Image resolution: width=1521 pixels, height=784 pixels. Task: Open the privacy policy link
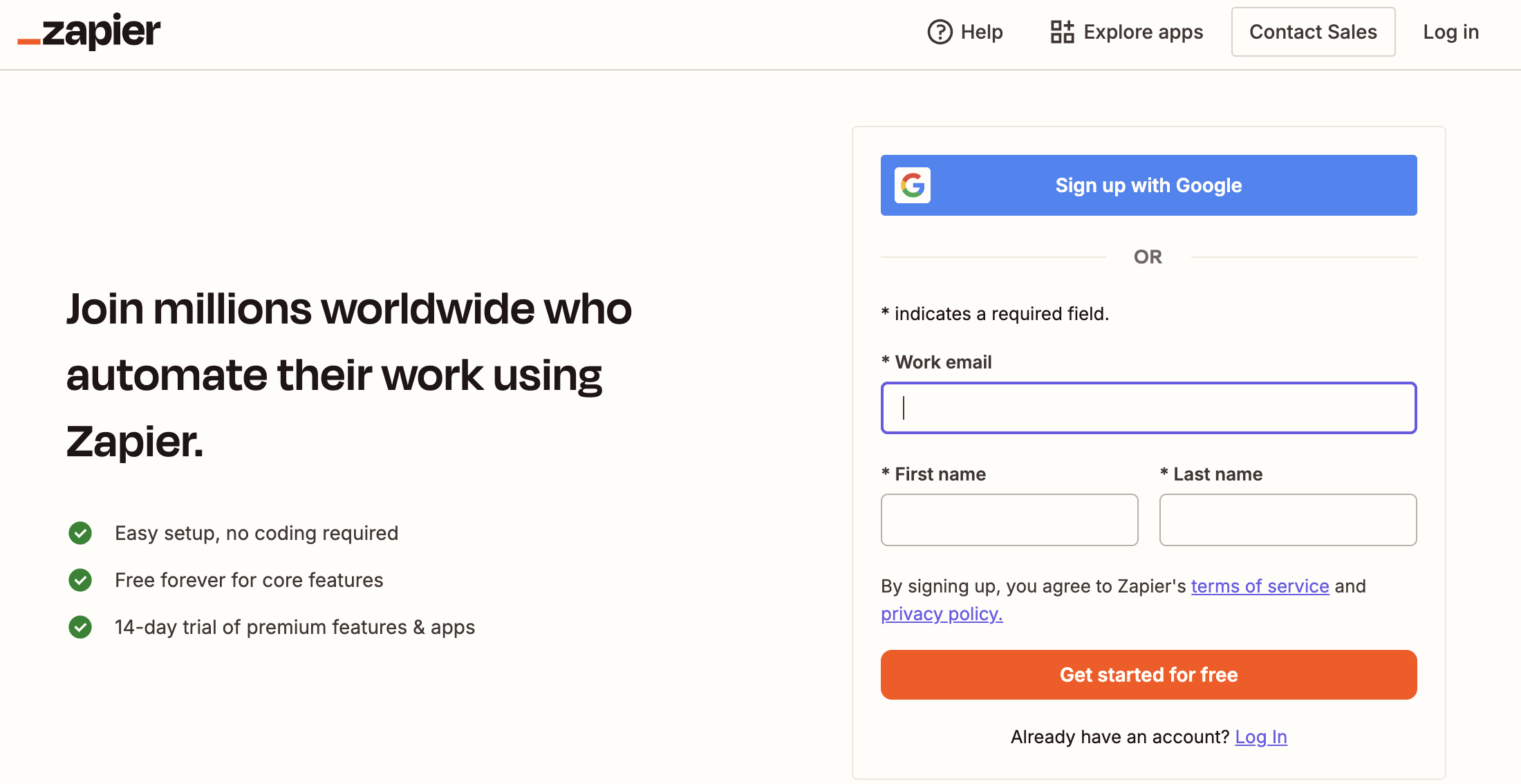(x=942, y=614)
